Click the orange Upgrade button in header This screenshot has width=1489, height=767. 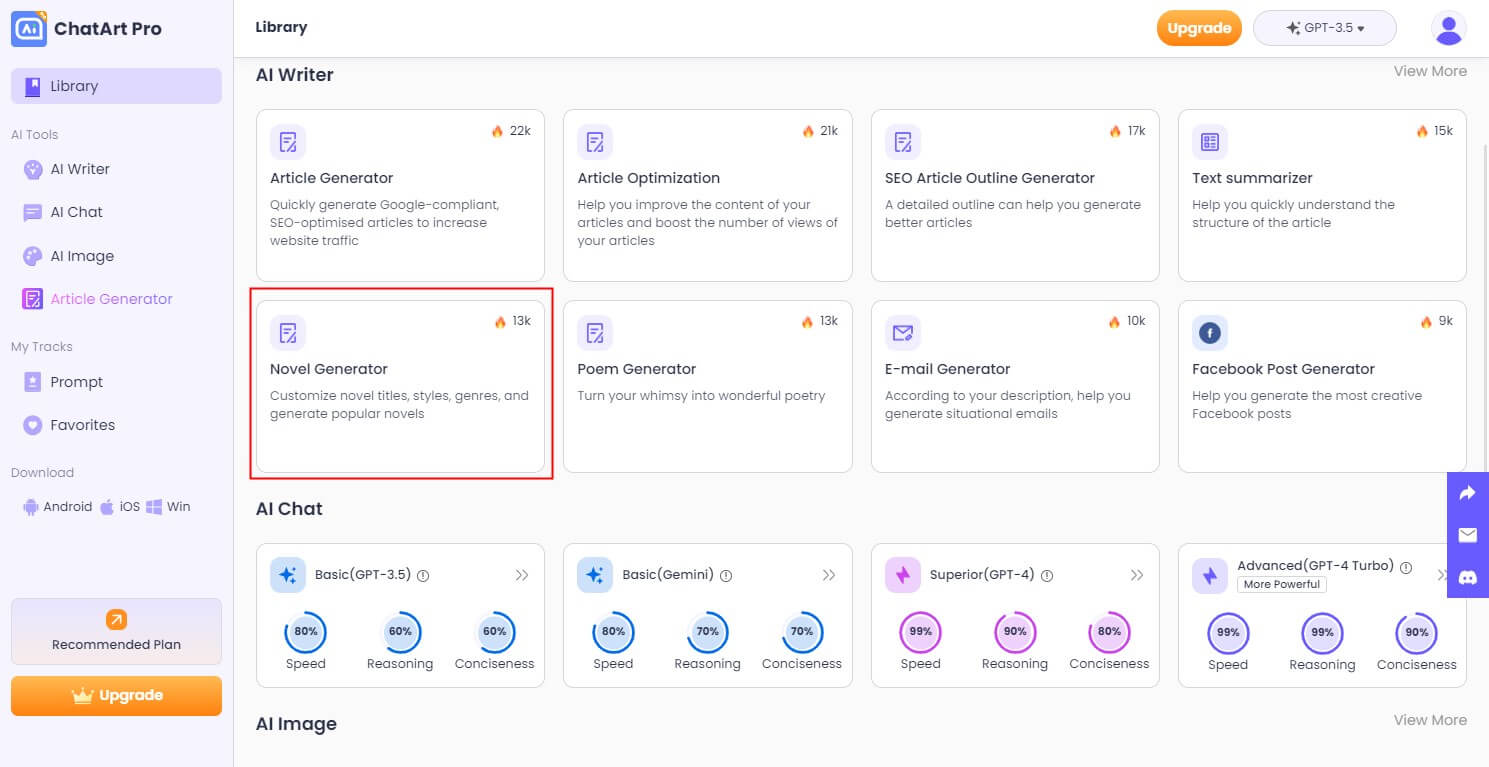pos(1199,28)
